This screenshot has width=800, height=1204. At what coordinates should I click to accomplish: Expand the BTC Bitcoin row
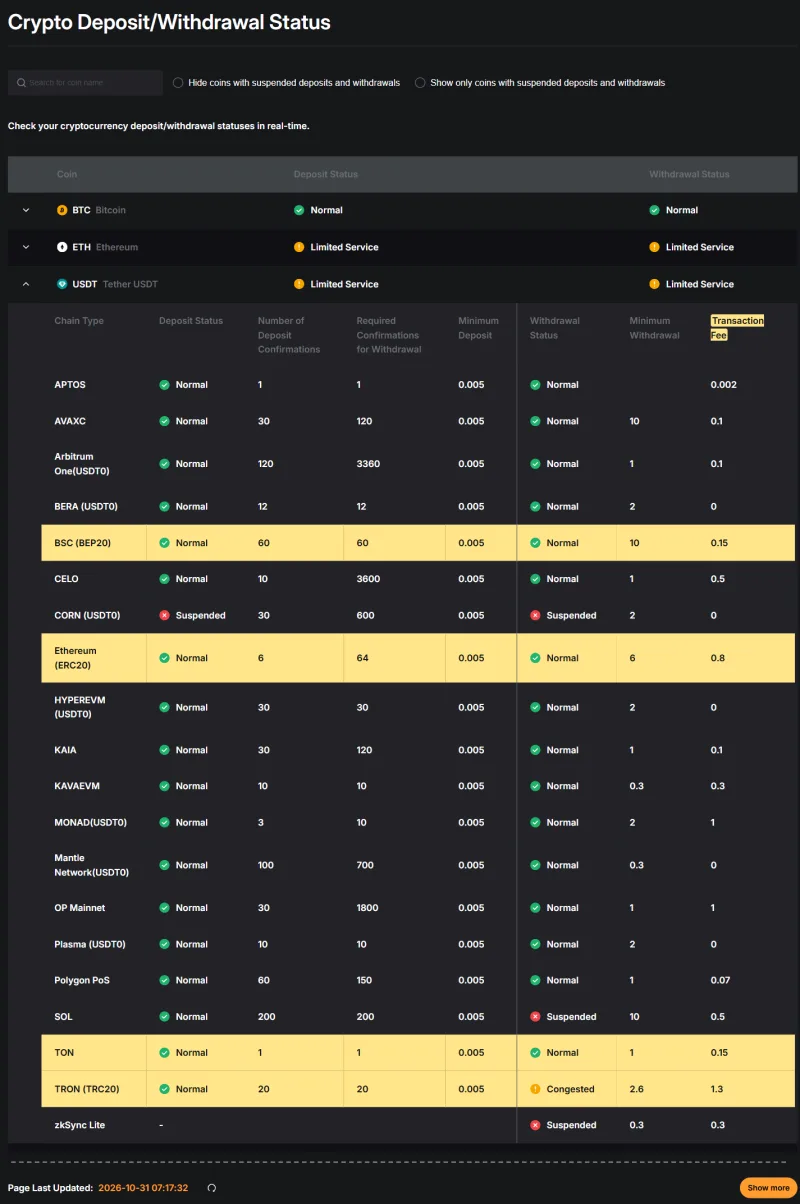tap(26, 210)
